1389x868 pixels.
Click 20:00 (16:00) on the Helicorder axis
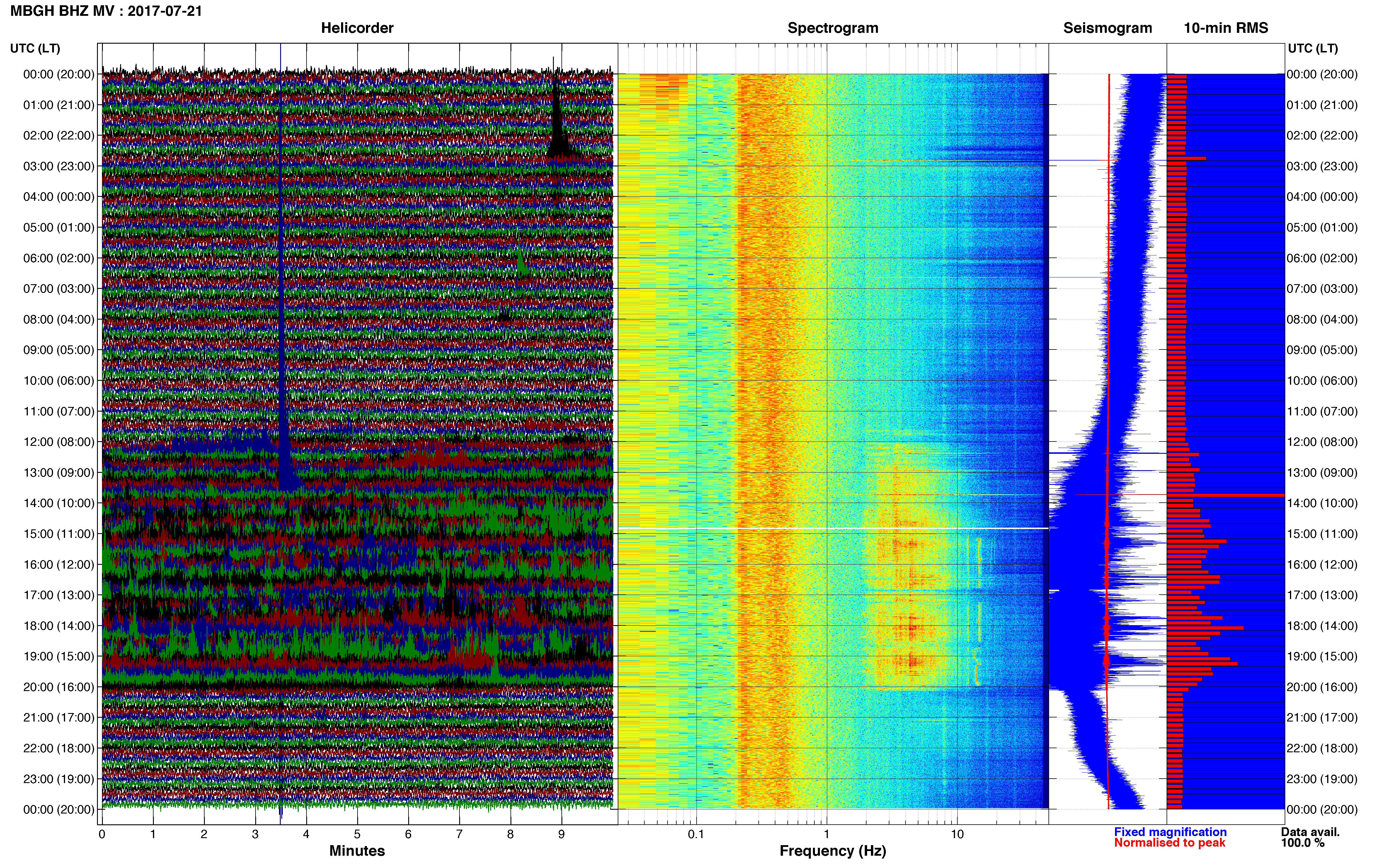click(59, 687)
